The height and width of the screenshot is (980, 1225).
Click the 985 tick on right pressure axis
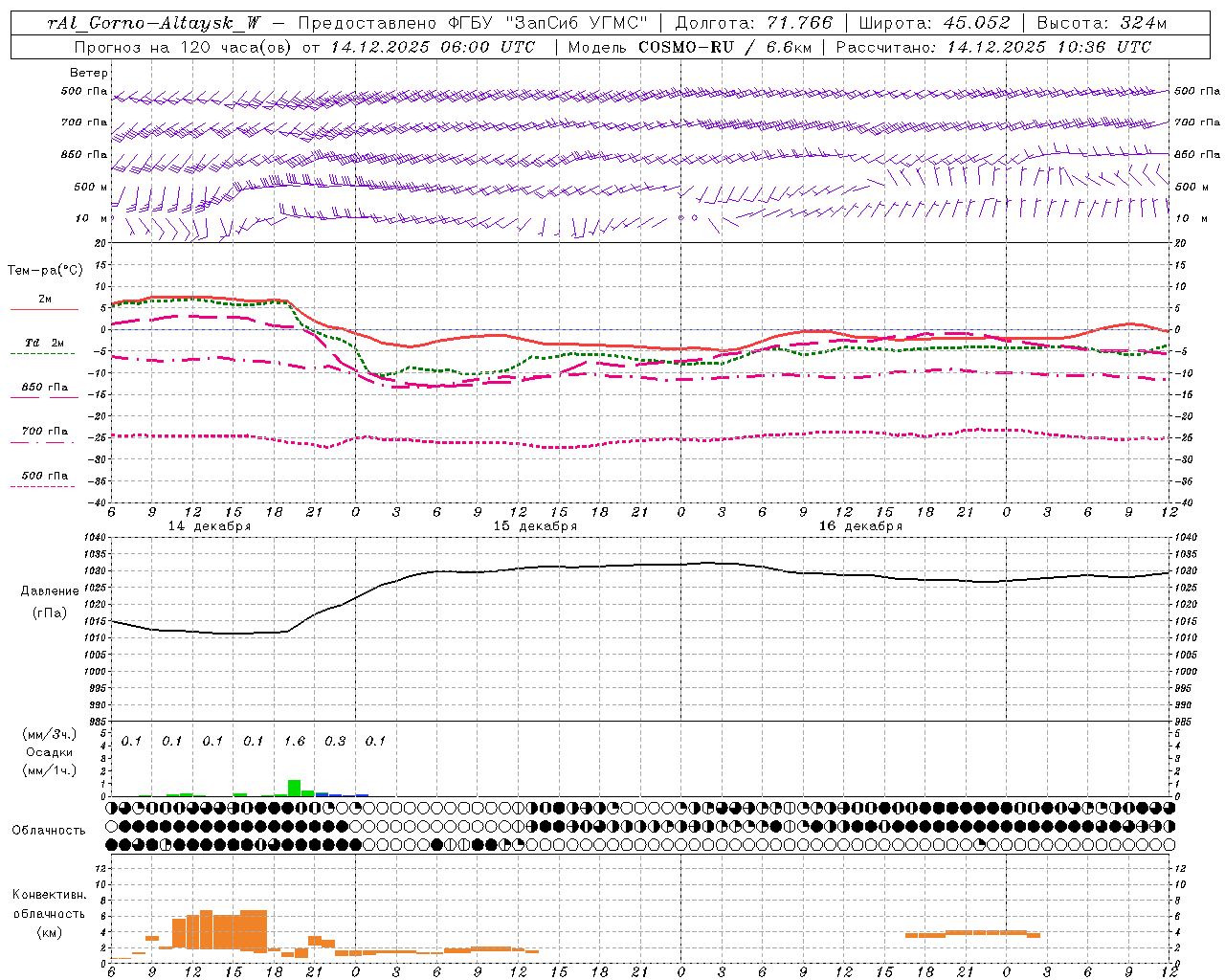[x=1184, y=722]
